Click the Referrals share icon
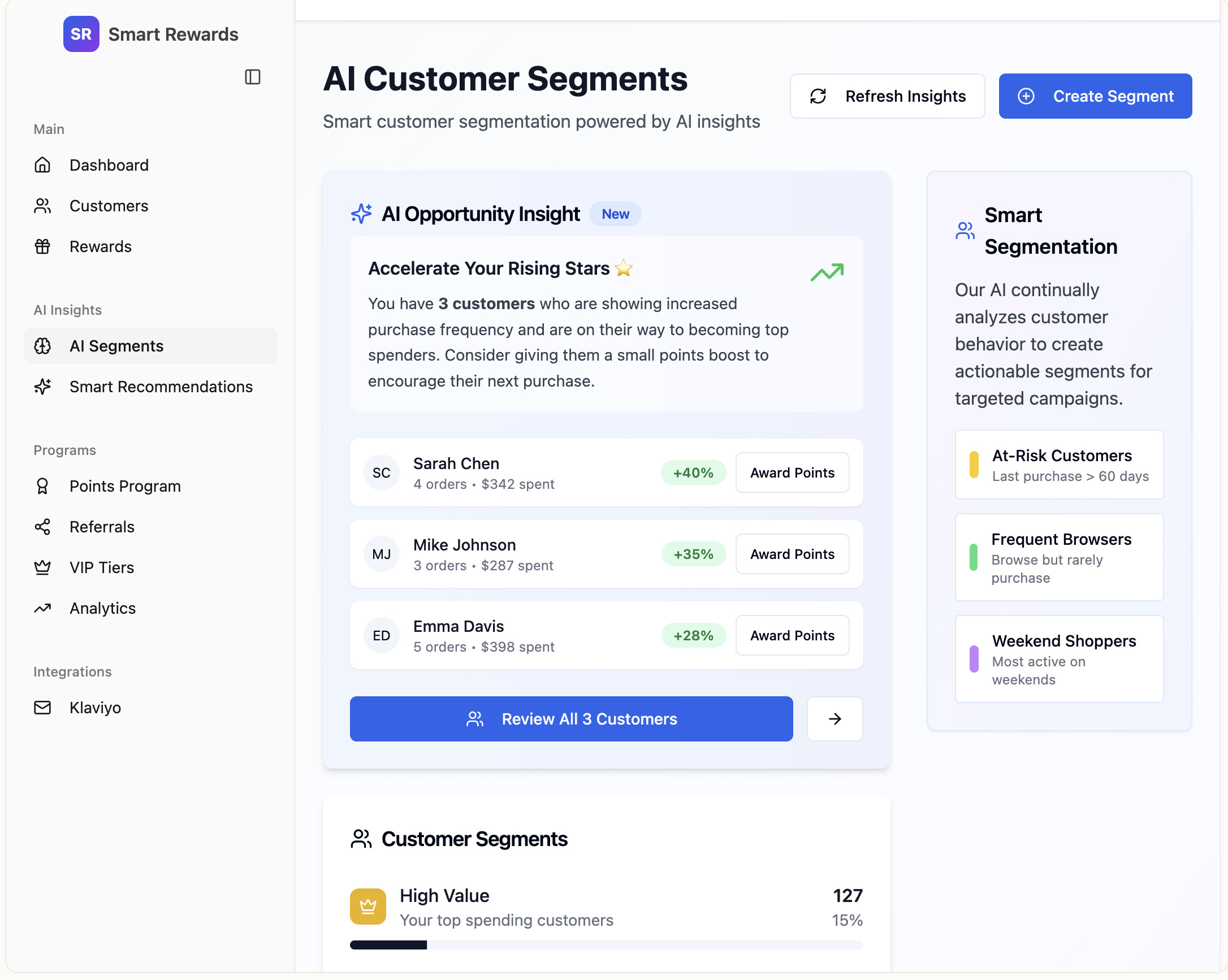This screenshot has width=1228, height=980. [43, 527]
